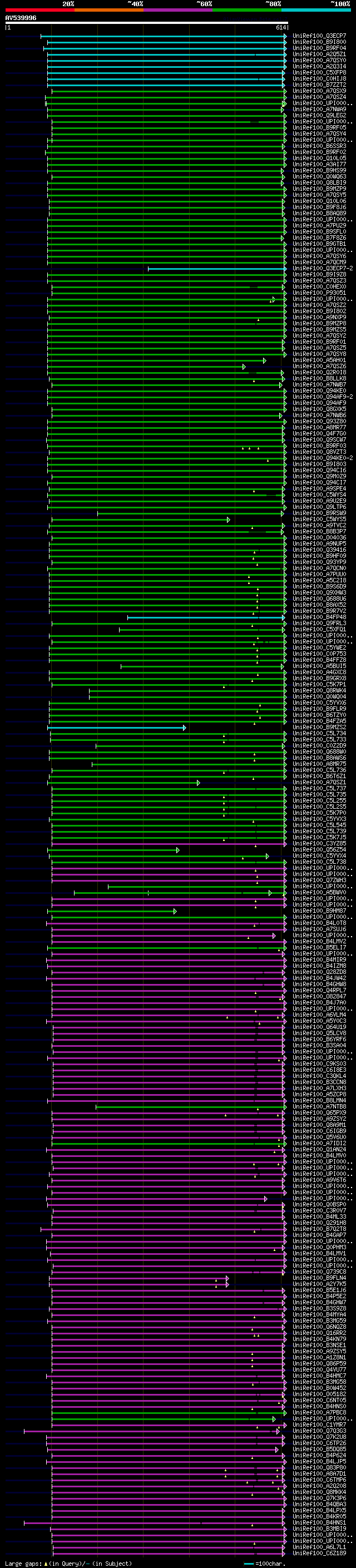Select the UniRef100_Q8VZT3 label

point(319,452)
